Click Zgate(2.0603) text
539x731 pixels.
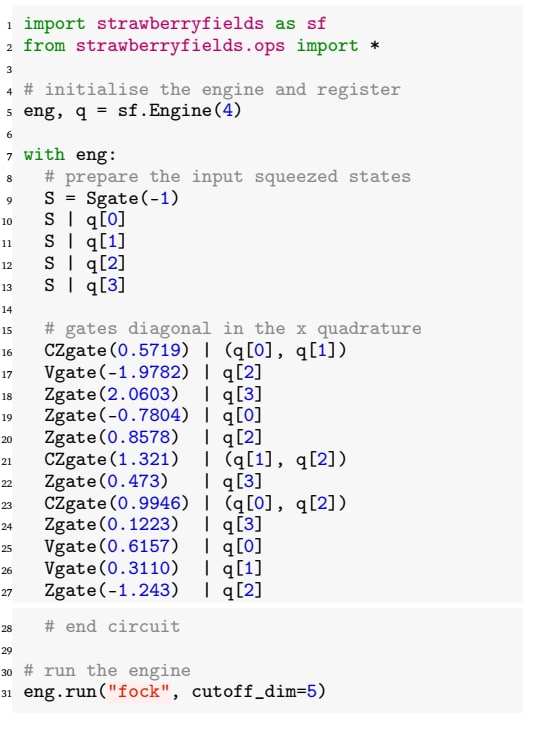tap(111, 394)
